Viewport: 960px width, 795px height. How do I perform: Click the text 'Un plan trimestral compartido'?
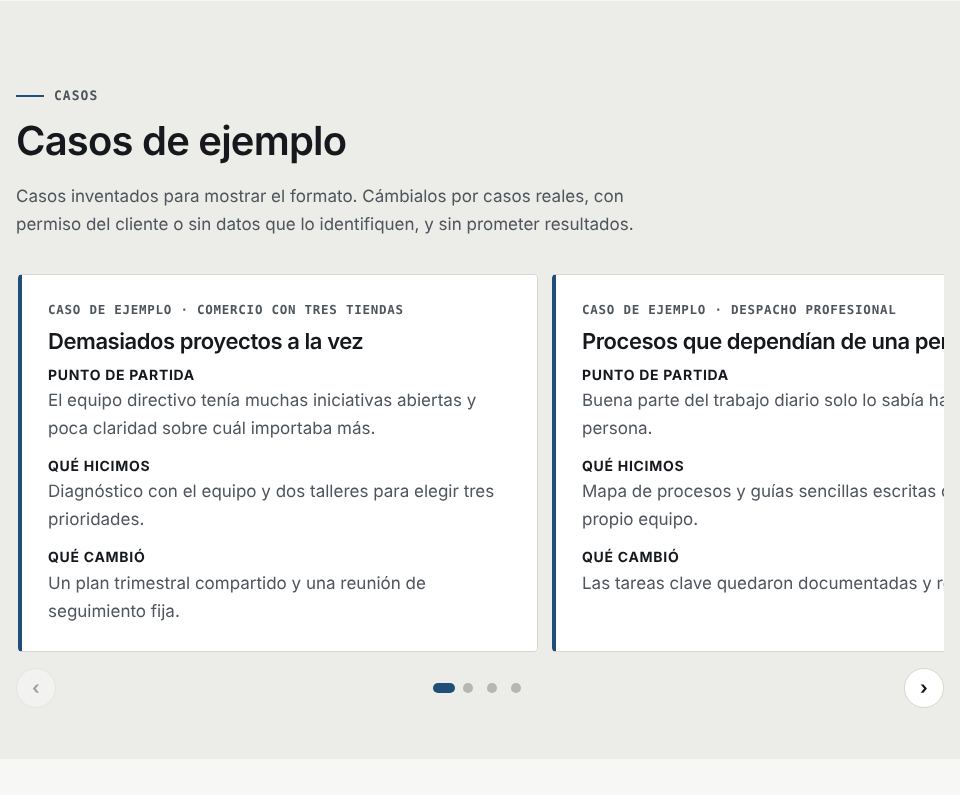(x=167, y=583)
